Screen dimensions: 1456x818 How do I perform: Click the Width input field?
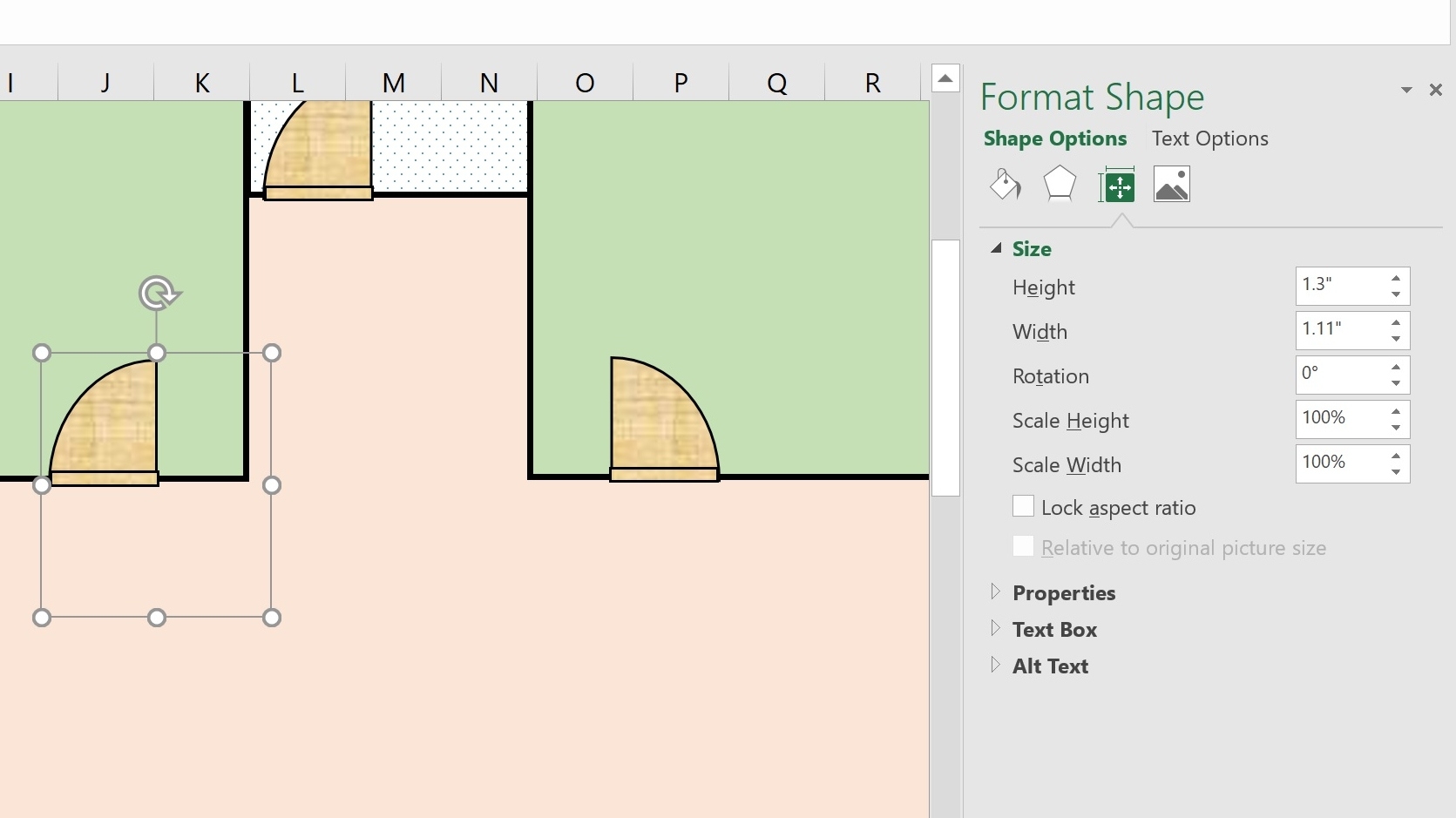pos(1338,330)
